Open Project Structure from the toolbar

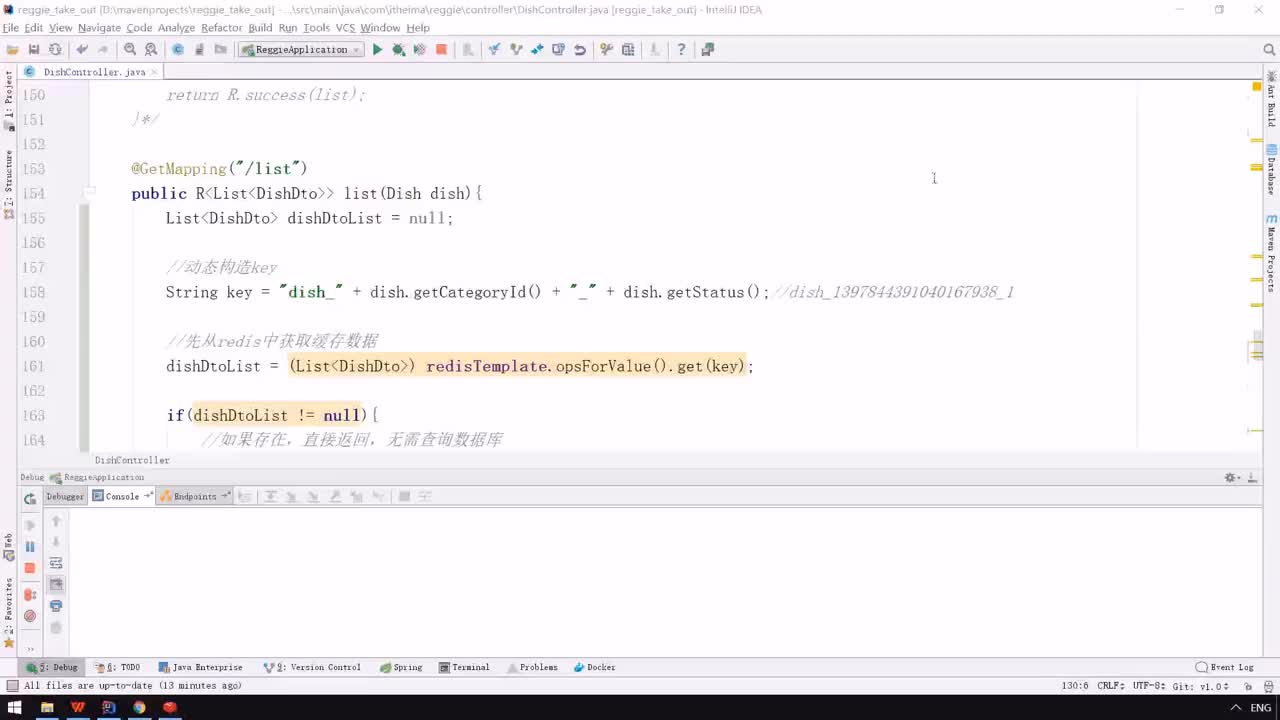coord(628,49)
